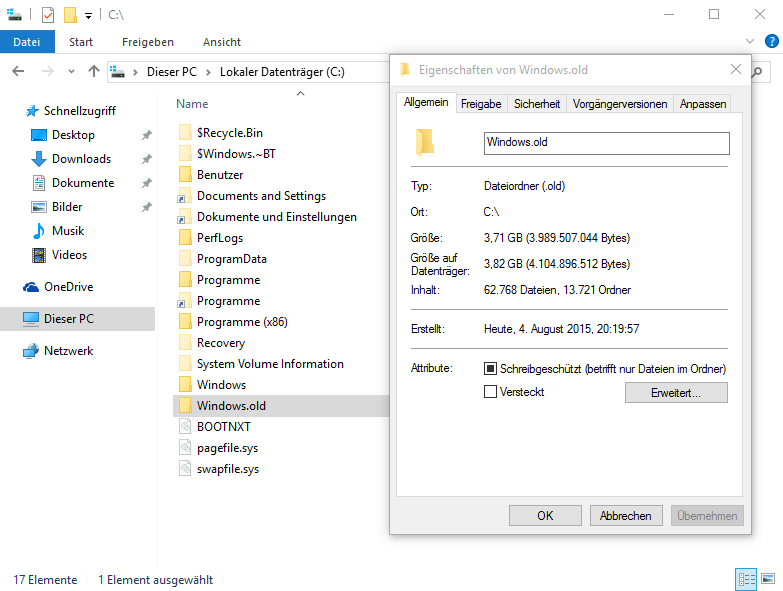
Task: Open the Freigabe tab
Action: (481, 104)
